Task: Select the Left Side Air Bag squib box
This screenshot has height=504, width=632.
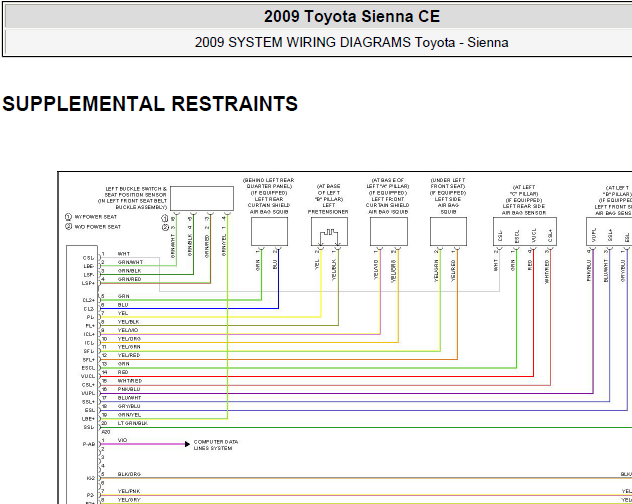Action: pyautogui.click(x=448, y=231)
